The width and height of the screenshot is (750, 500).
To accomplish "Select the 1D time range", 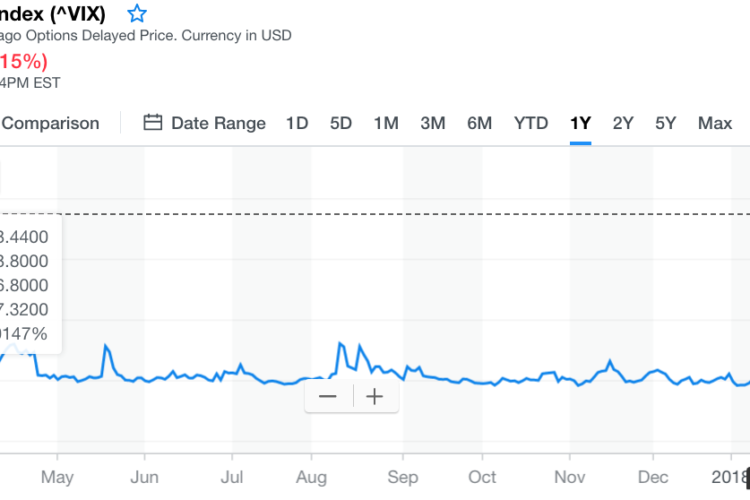I will click(x=297, y=123).
